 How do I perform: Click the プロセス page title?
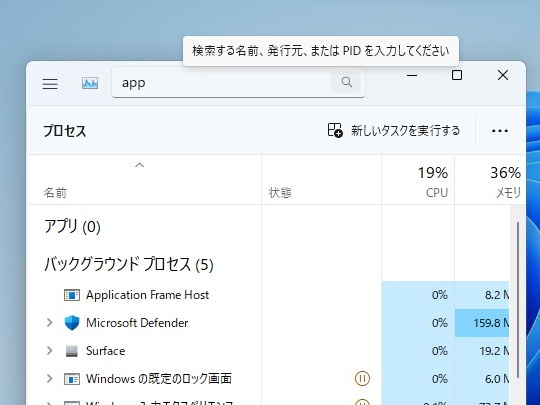coord(65,131)
